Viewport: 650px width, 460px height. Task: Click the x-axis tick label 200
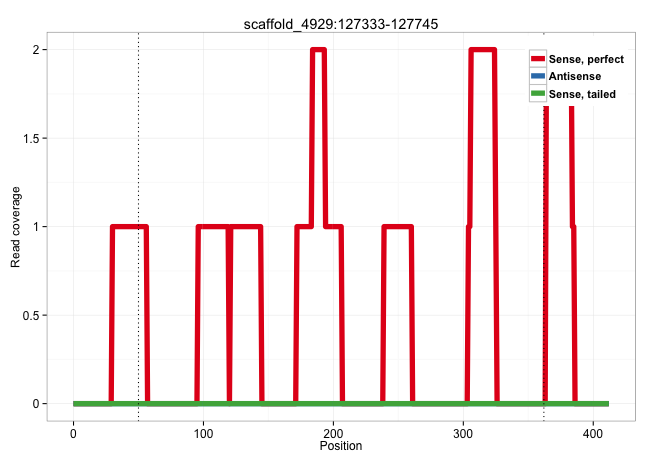click(x=333, y=434)
